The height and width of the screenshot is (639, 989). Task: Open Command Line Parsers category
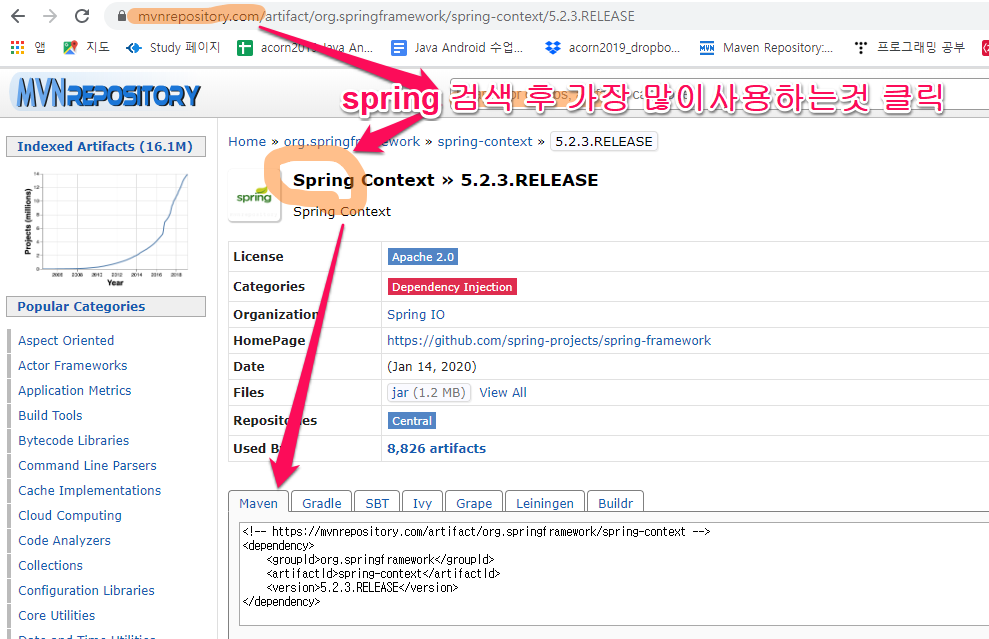(x=87, y=466)
